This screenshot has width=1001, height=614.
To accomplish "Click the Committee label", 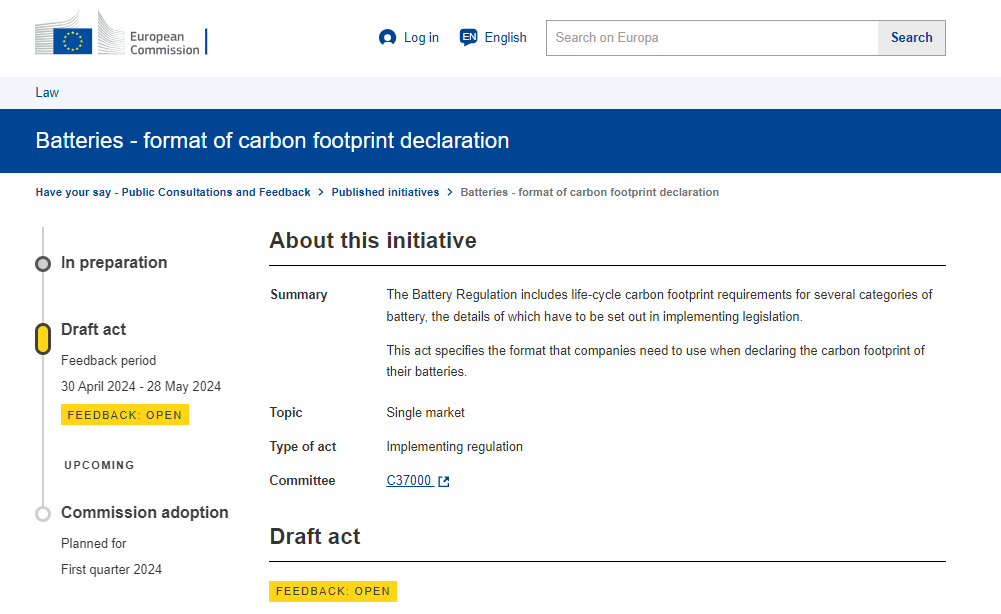I will point(302,481).
